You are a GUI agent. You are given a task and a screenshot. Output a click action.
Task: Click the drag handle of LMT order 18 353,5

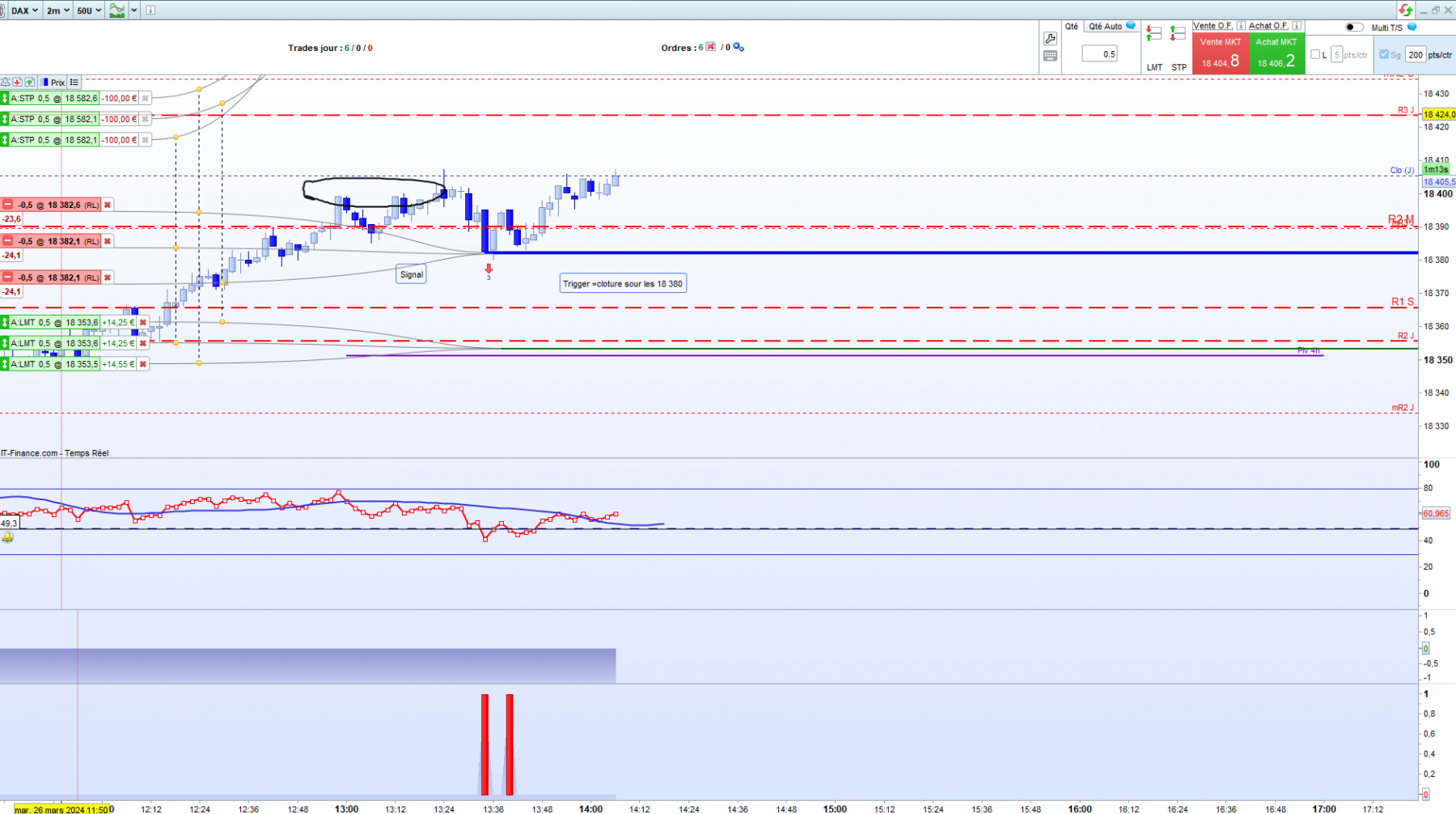point(4,364)
